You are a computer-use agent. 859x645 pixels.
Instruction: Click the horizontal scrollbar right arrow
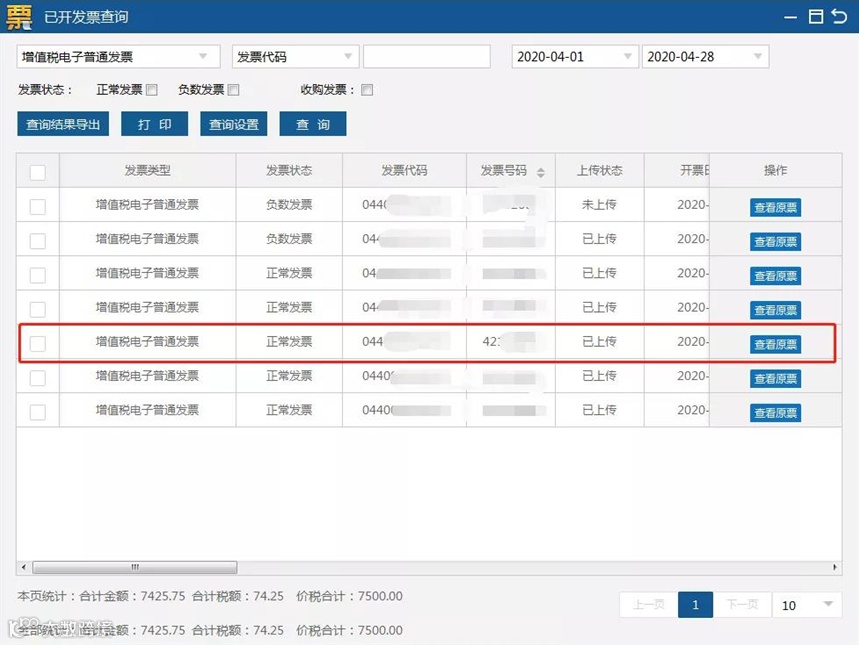[835, 567]
